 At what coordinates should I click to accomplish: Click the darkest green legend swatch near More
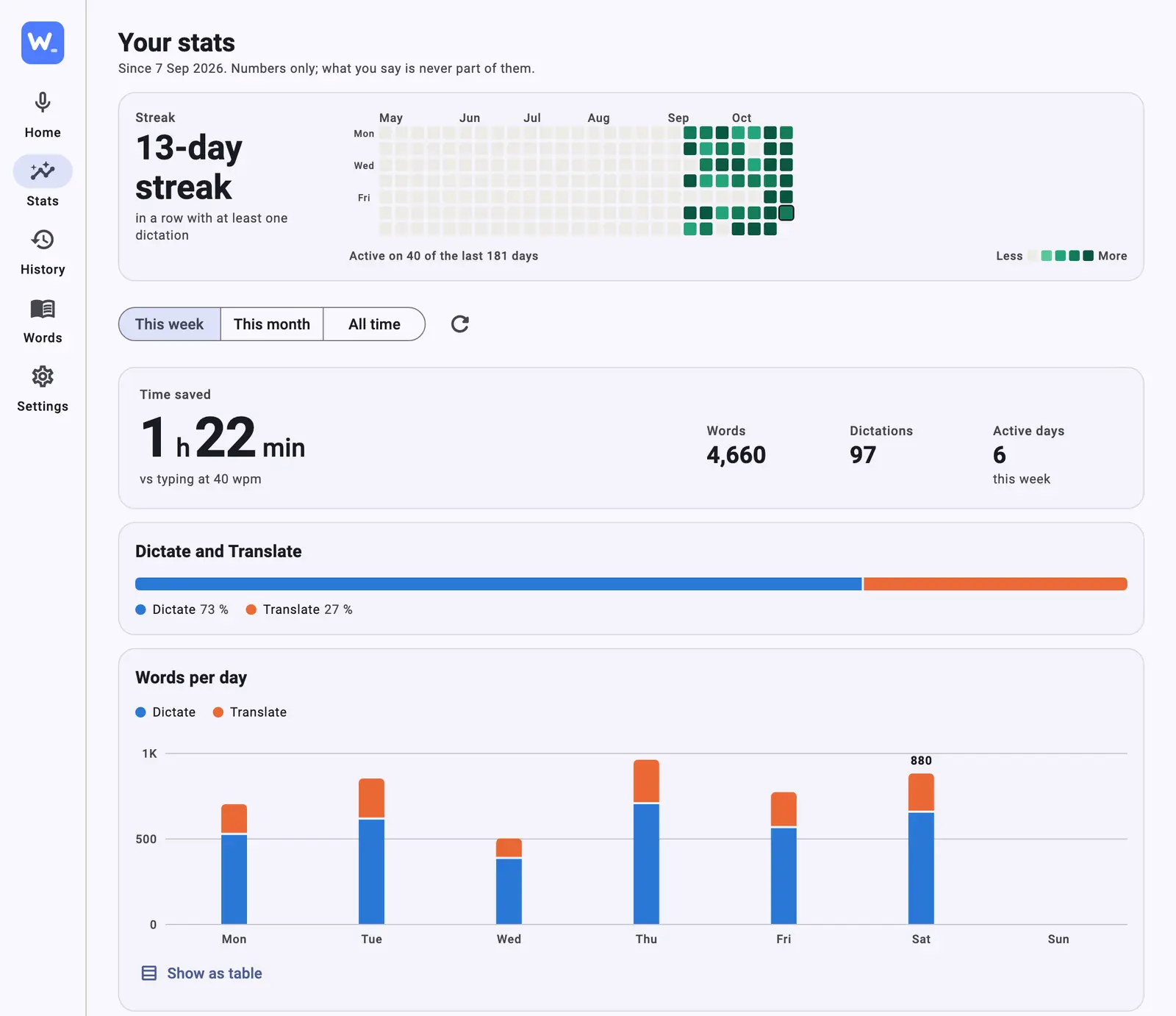click(1088, 256)
